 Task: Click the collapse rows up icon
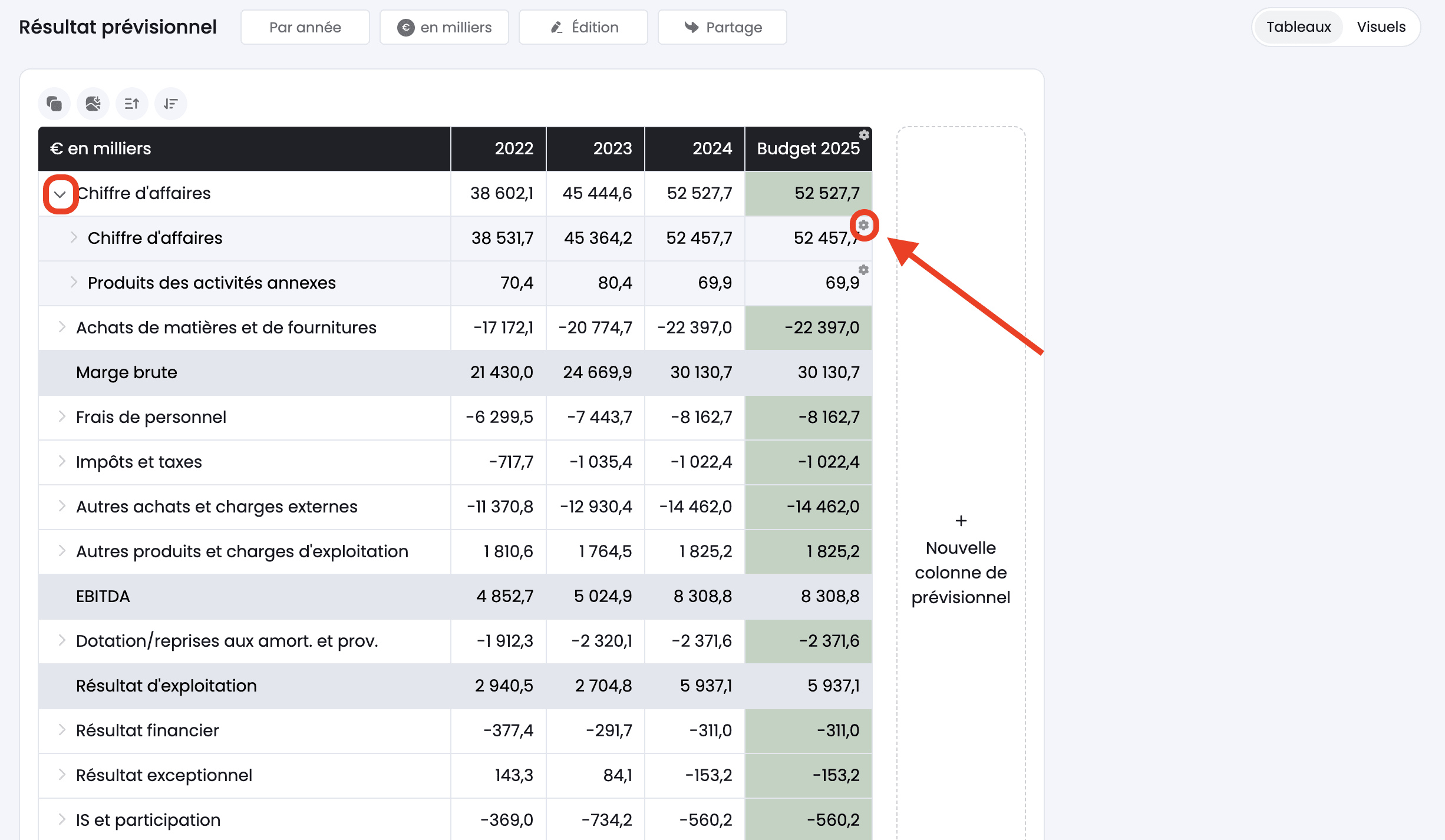[132, 104]
